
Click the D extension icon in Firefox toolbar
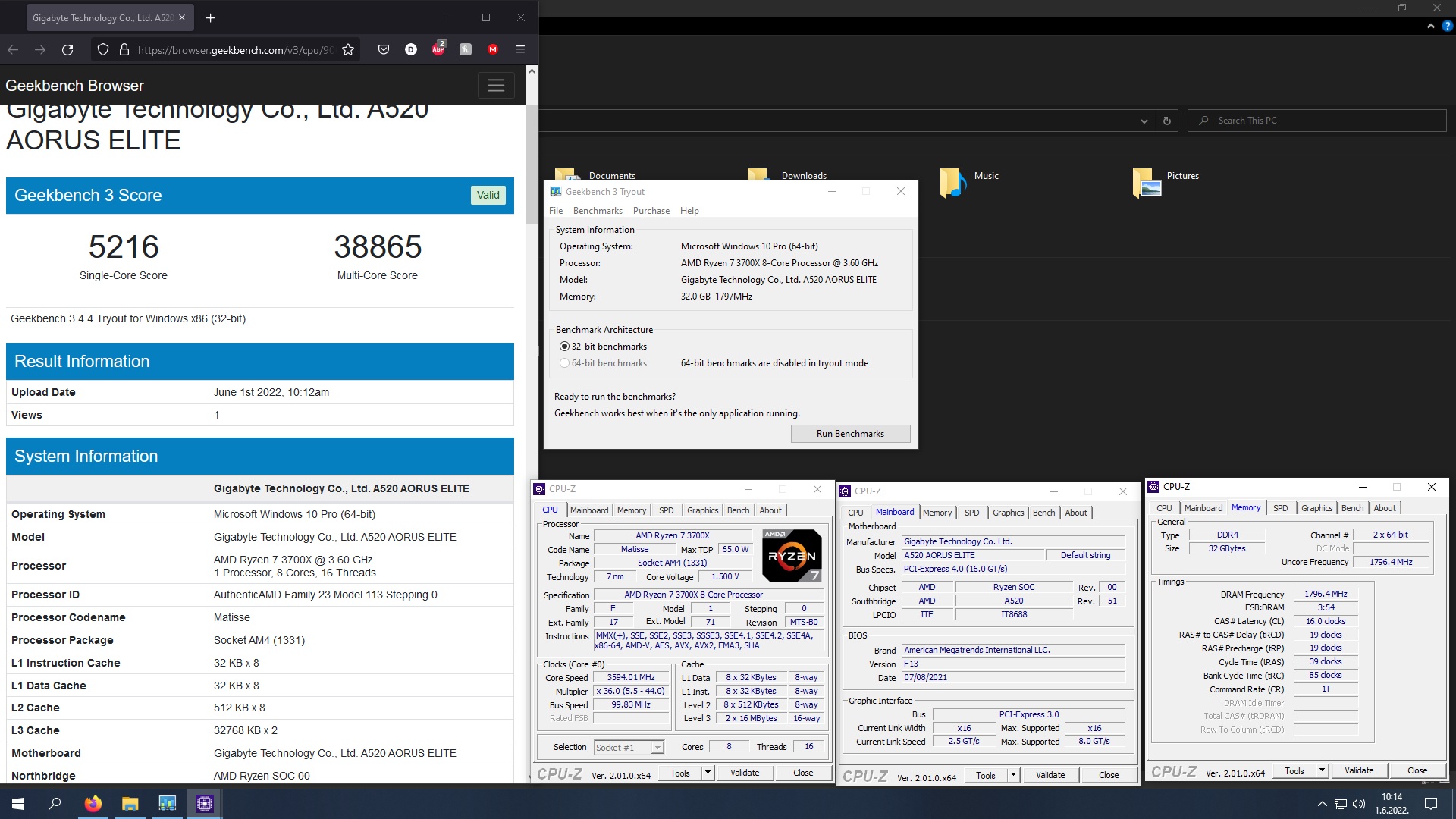(x=411, y=50)
